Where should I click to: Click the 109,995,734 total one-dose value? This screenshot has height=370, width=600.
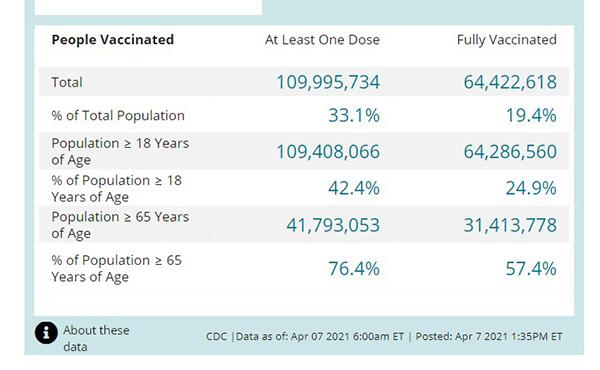328,82
